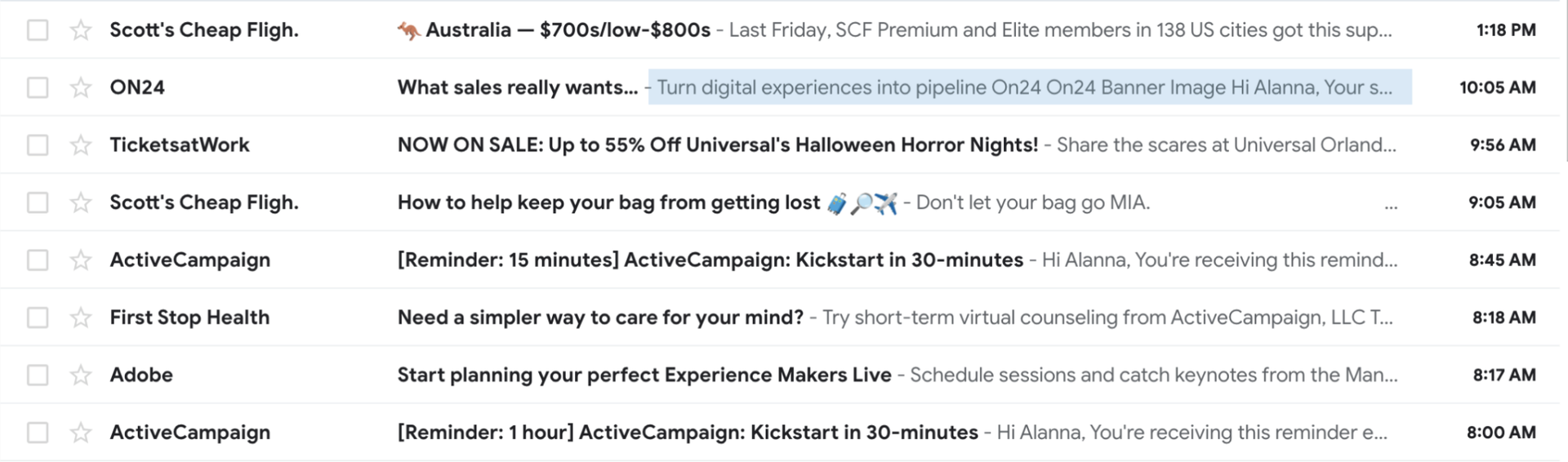The width and height of the screenshot is (1568, 462).
Task: Click the ActiveCampaign sender on 15 minutes reminder
Action: click(x=189, y=260)
